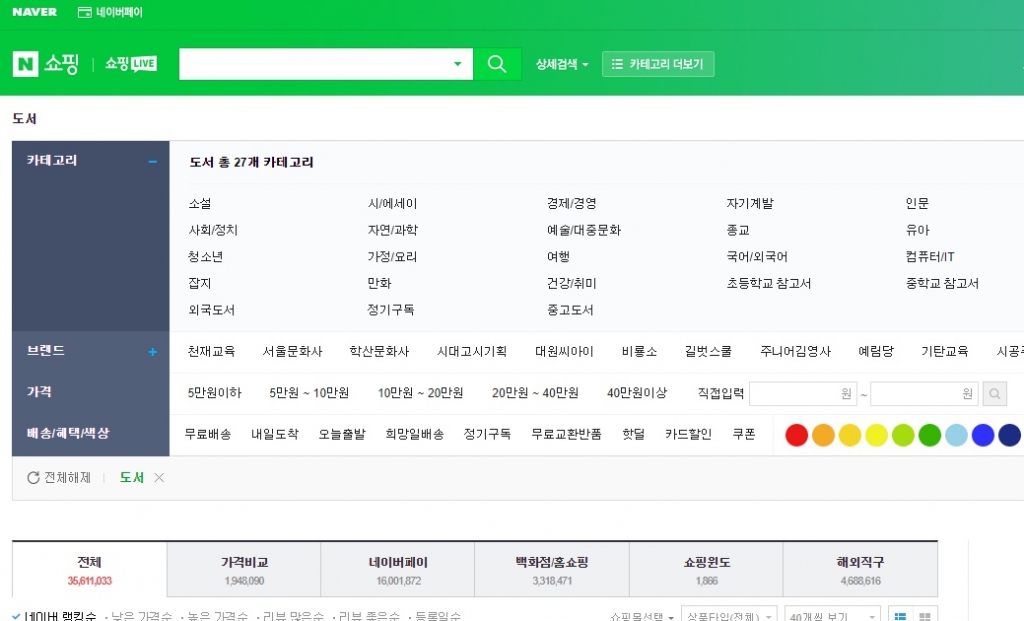Open the search box autocomplete dropdown arrow

[x=458, y=64]
